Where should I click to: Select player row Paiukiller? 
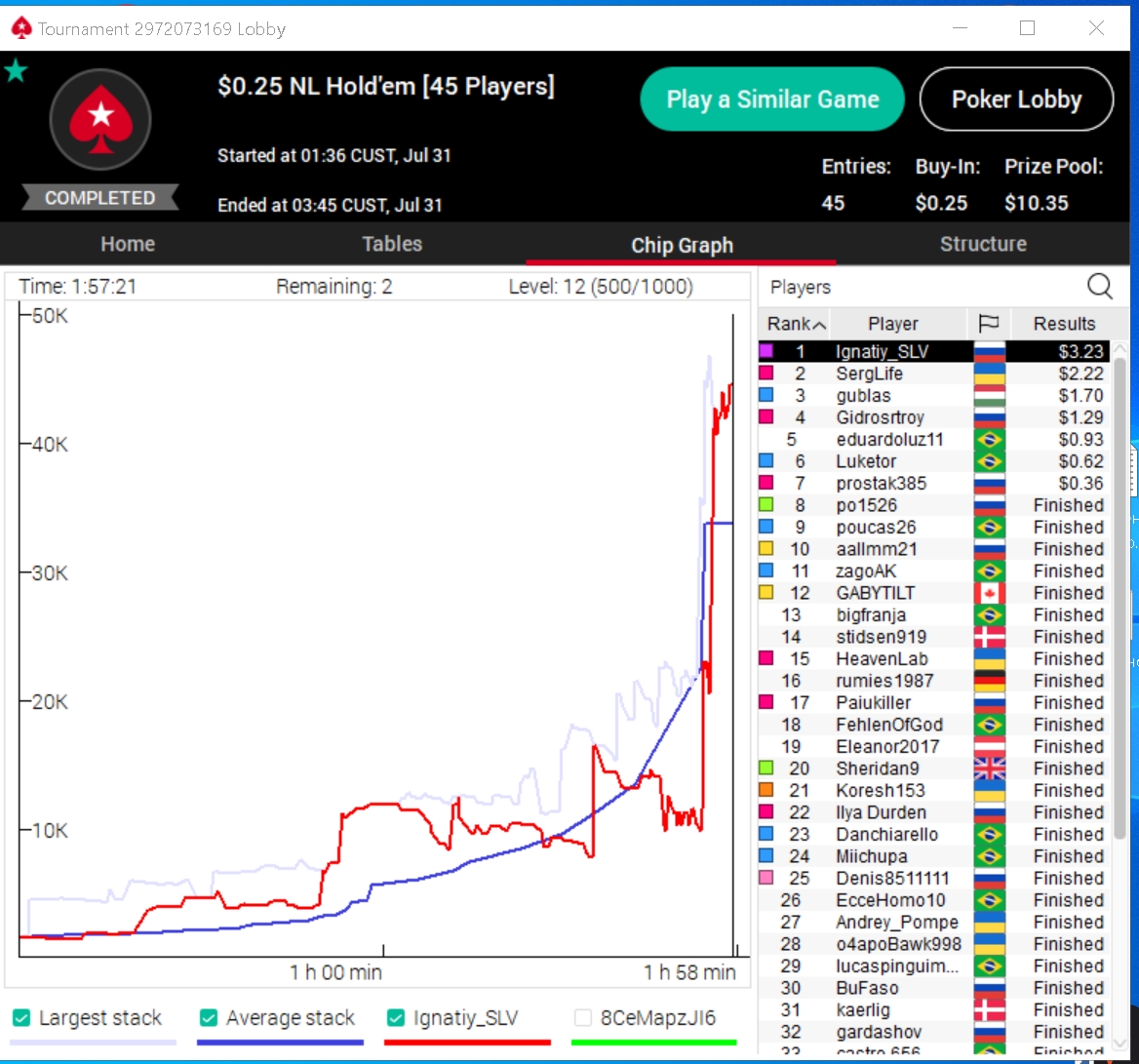click(933, 702)
